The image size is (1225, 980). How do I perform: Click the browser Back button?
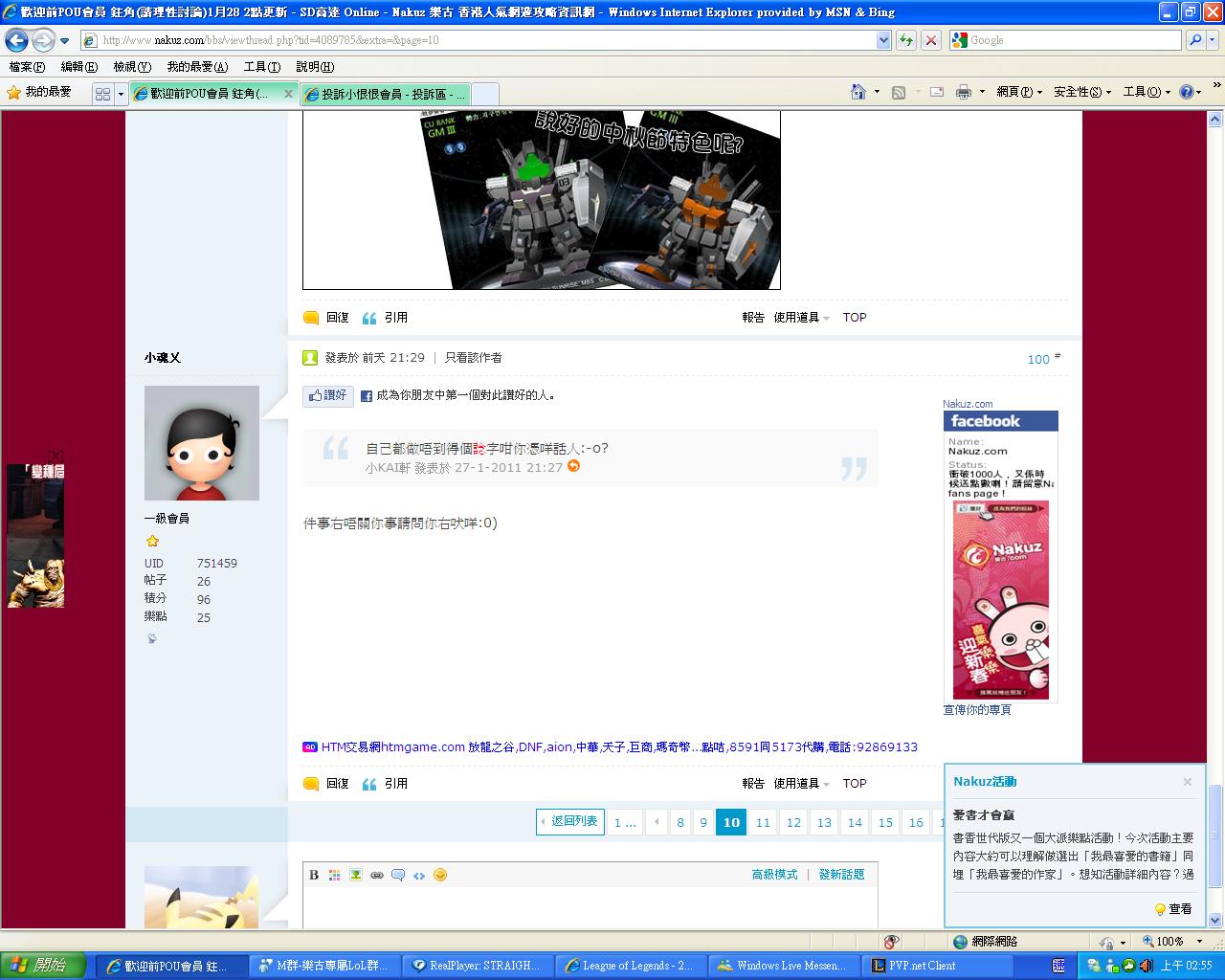pyautogui.click(x=16, y=40)
